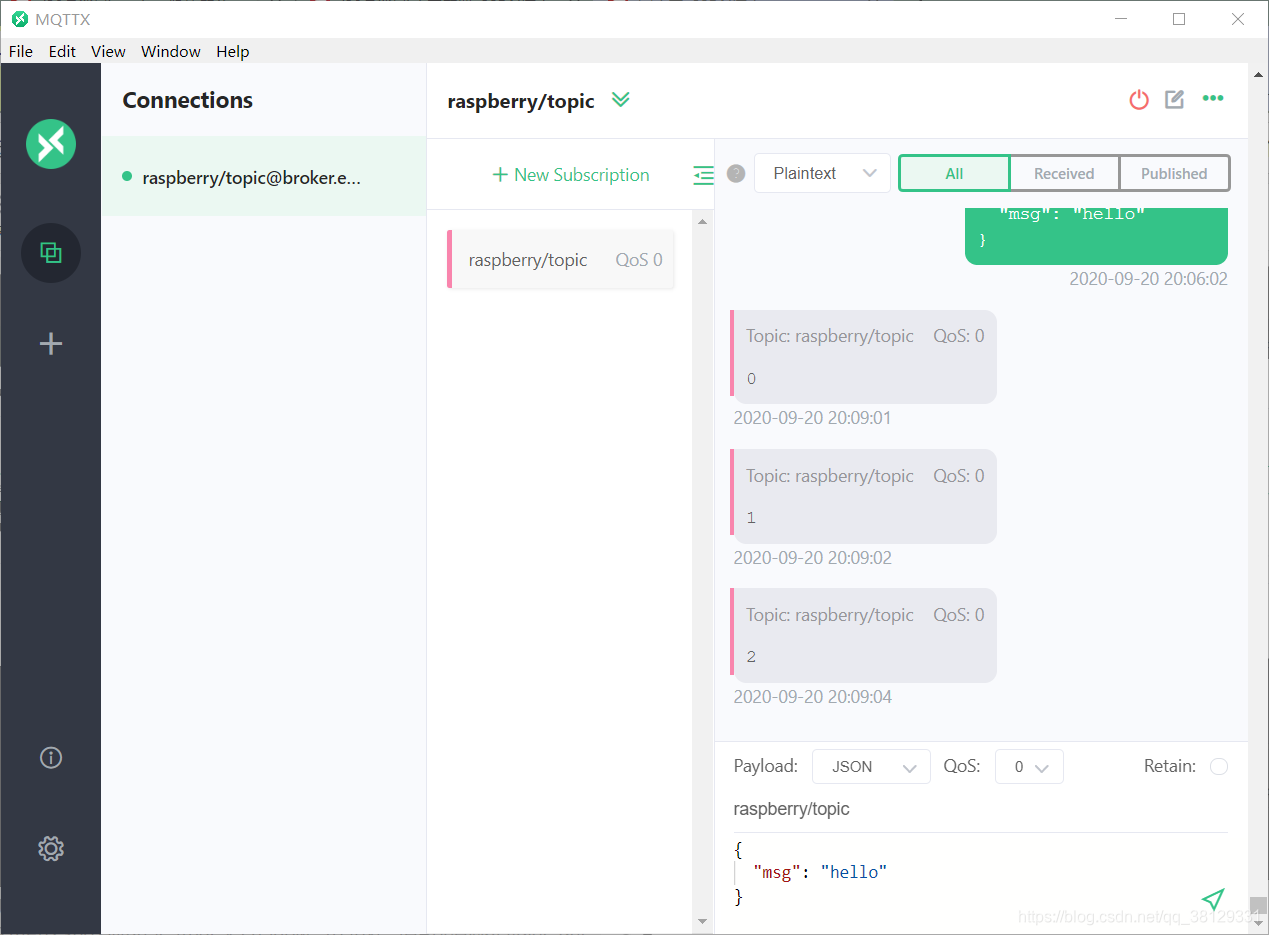Screen dimensions: 1269x935
Task: Click the received message with payload 1
Action: [x=864, y=497]
